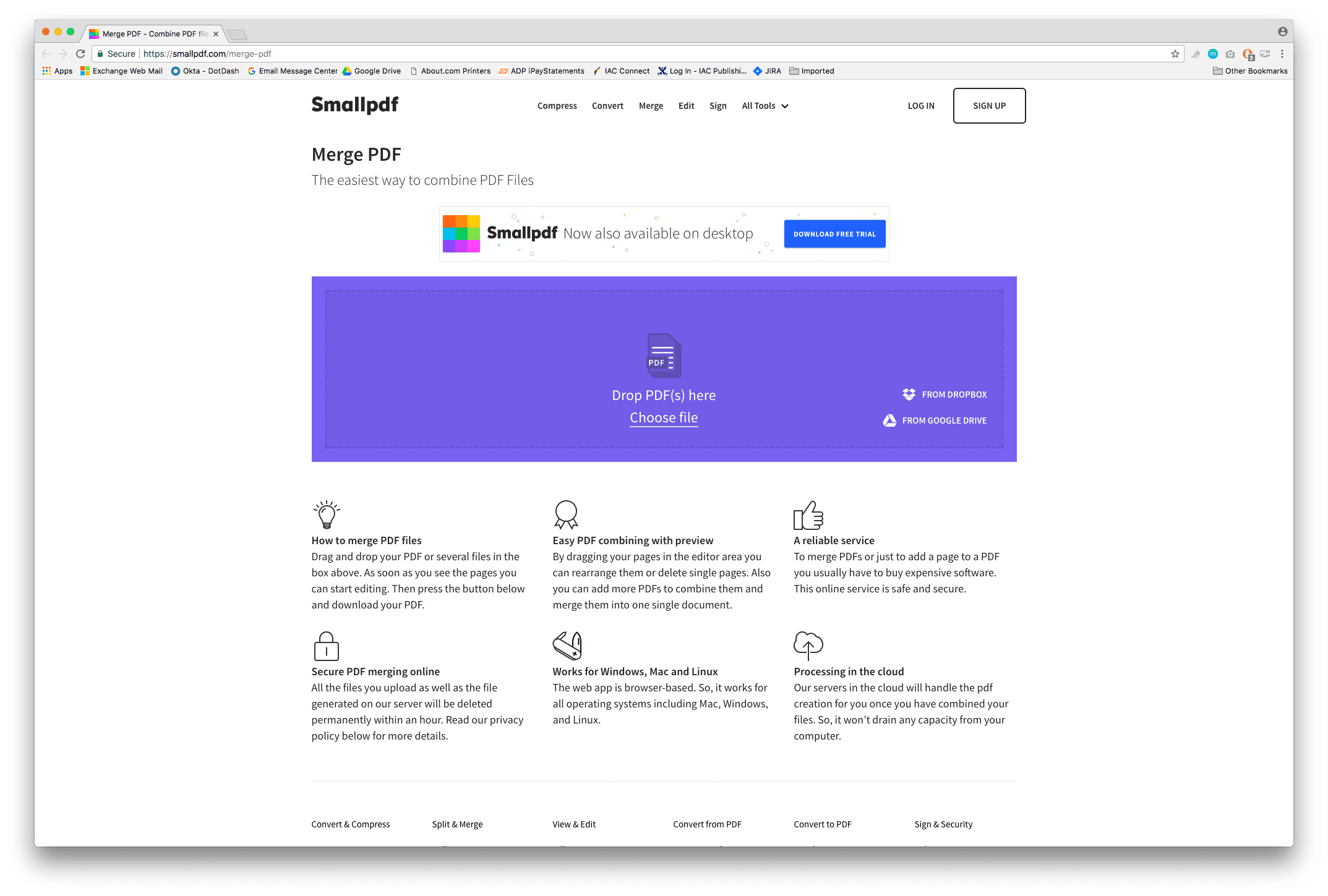This screenshot has width=1328, height=896.
Task: Click Split & Merge footer heading
Action: click(x=457, y=824)
